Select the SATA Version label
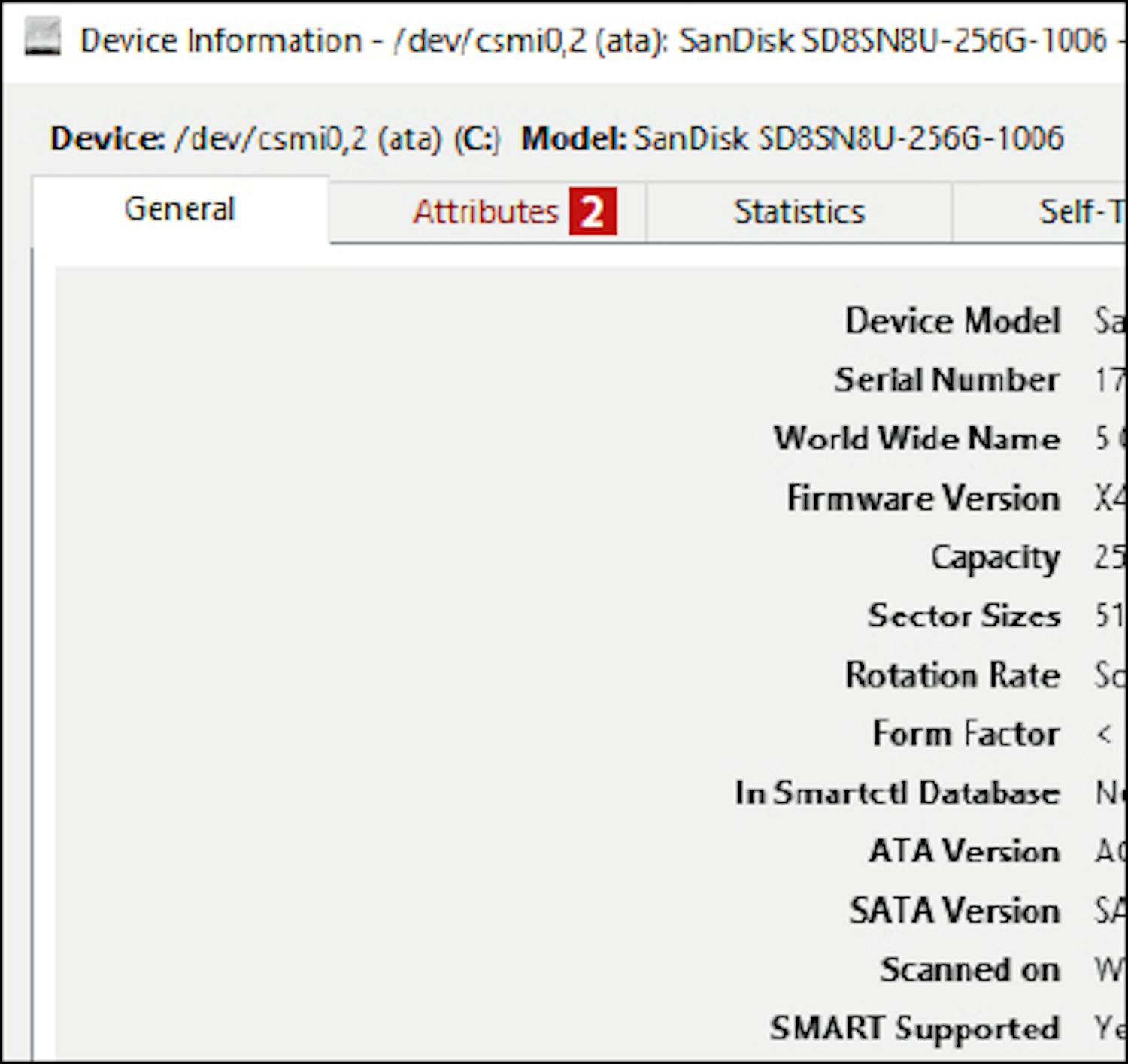The width and height of the screenshot is (1128, 1064). (x=954, y=911)
